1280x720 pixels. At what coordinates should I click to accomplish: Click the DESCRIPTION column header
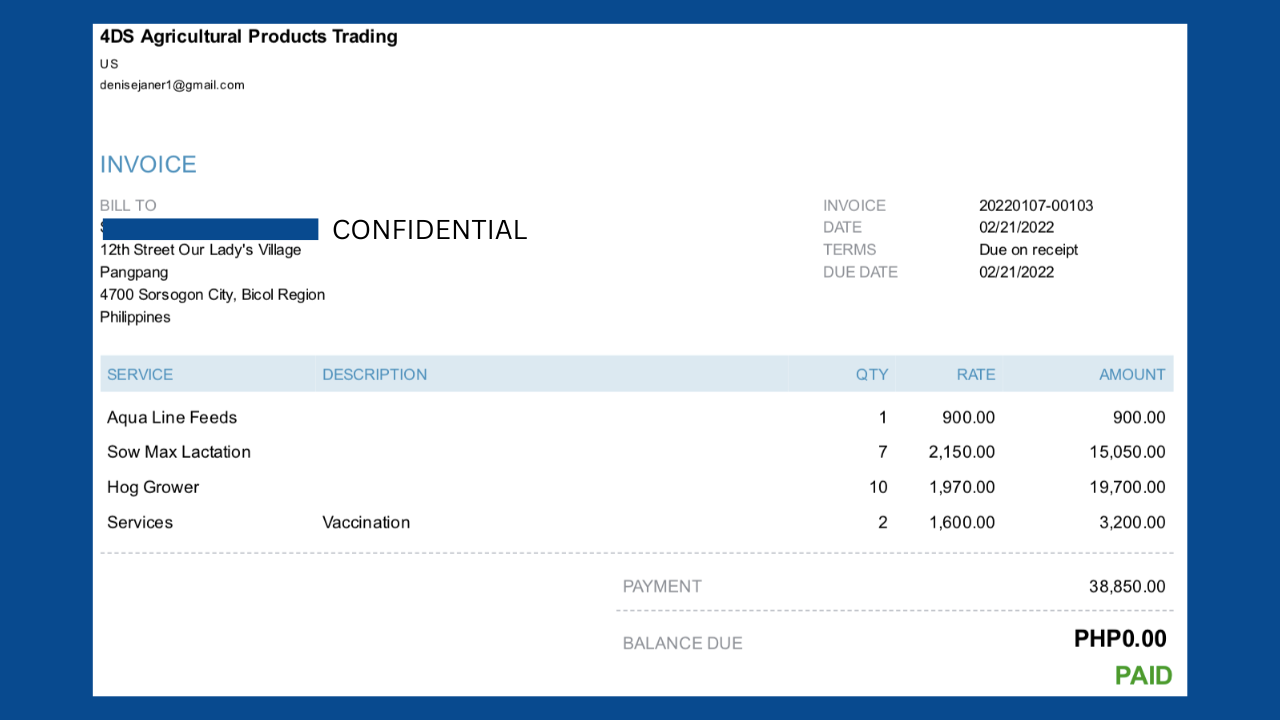pyautogui.click(x=374, y=375)
